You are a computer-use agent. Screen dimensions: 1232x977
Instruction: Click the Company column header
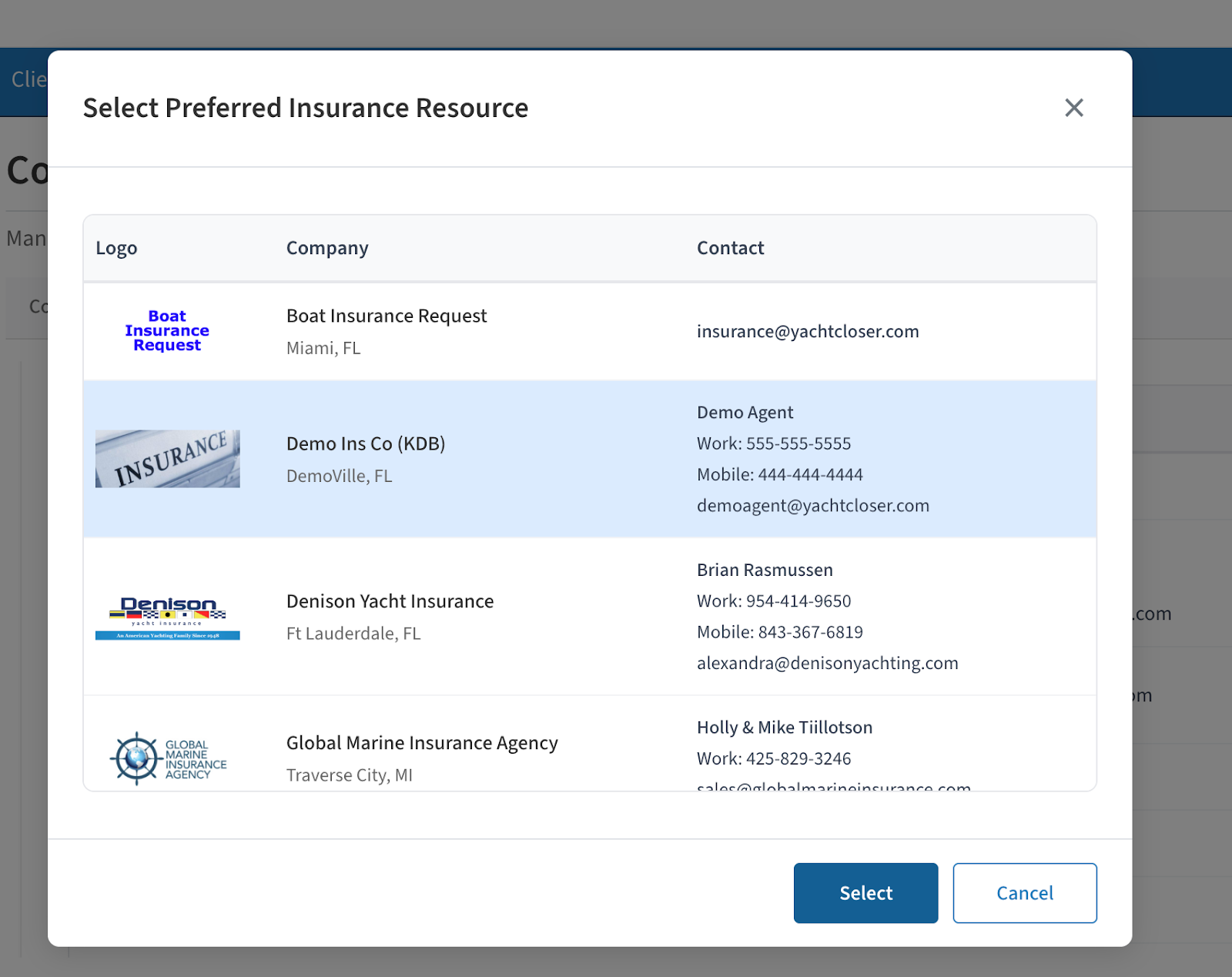click(327, 248)
